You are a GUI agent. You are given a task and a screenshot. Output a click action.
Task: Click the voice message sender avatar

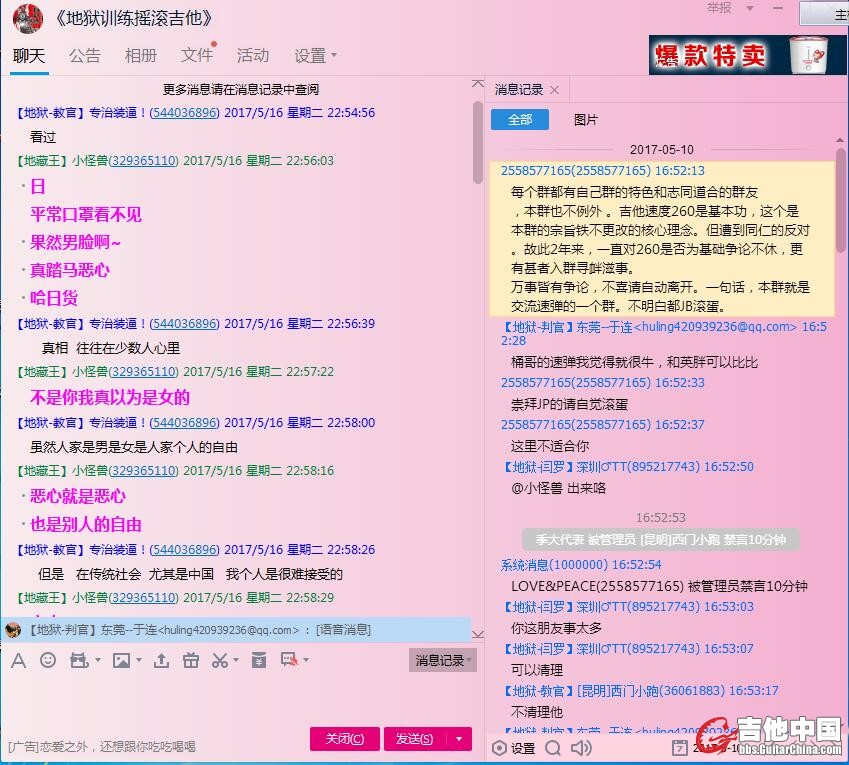[x=13, y=630]
